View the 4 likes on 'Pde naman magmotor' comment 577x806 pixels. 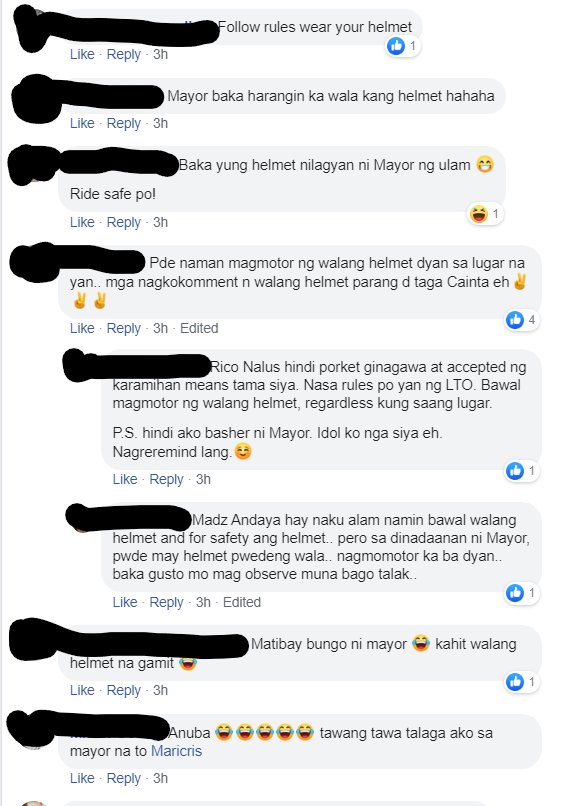(522, 320)
